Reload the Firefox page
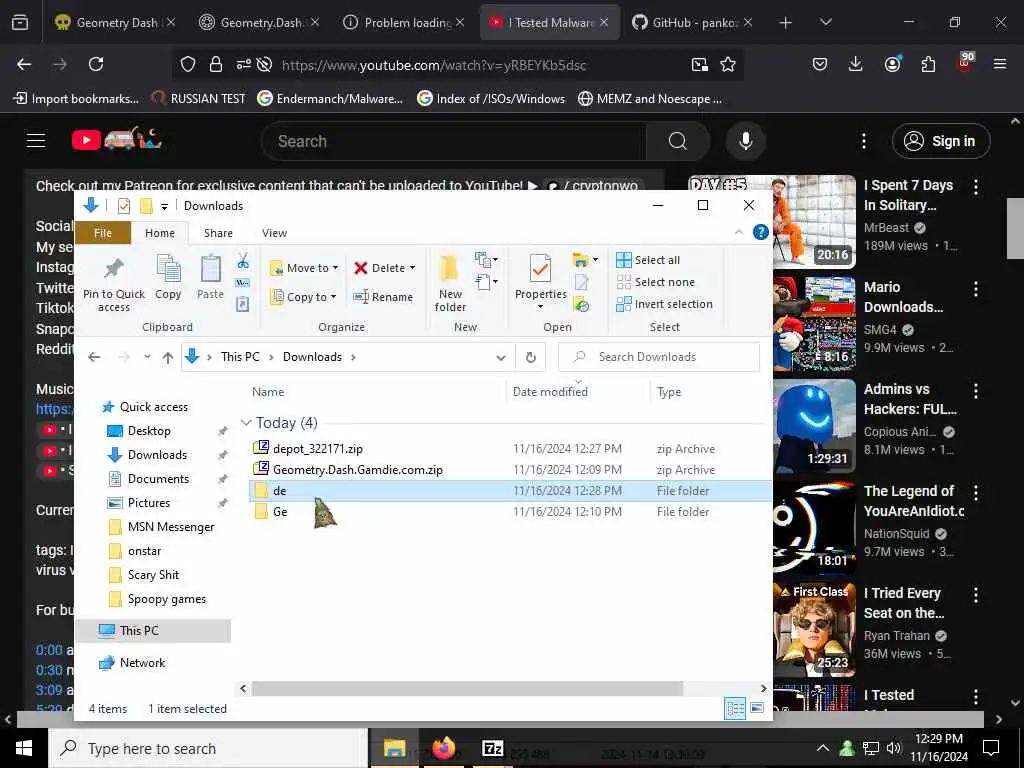 pos(96,64)
